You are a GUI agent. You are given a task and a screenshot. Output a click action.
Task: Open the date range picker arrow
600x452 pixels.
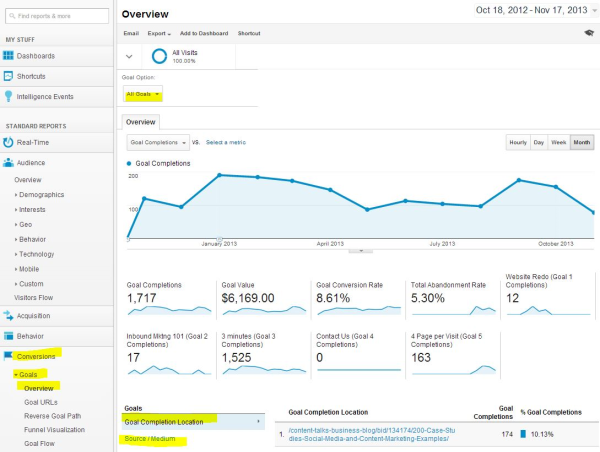pyautogui.click(x=595, y=11)
